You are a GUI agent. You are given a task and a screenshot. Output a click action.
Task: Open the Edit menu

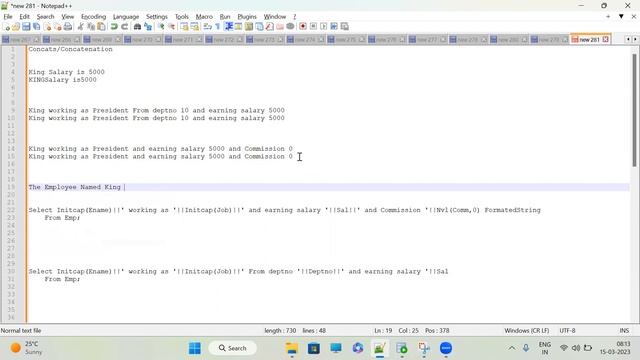[24, 17]
